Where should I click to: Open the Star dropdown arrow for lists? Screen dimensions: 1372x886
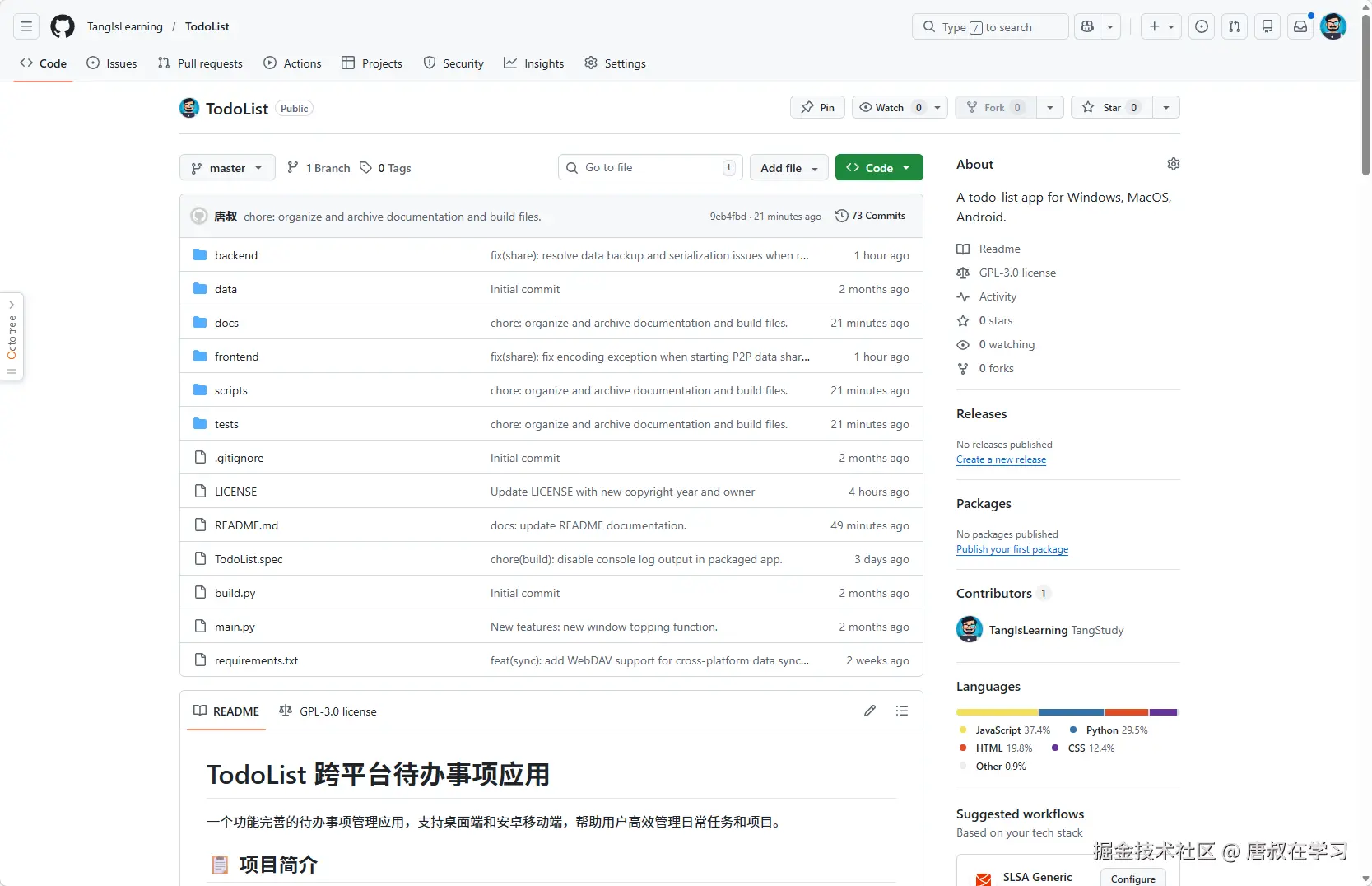pyautogui.click(x=1166, y=107)
